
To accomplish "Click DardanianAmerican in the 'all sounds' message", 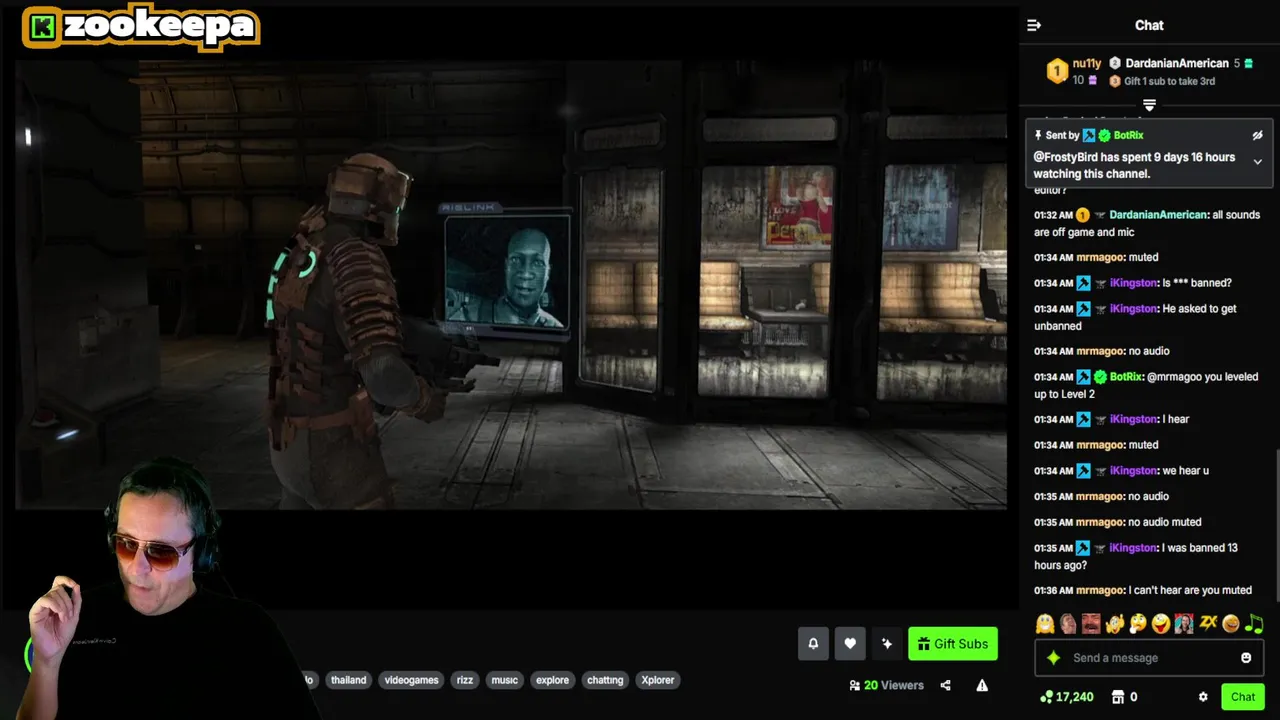I will click(x=1157, y=215).
